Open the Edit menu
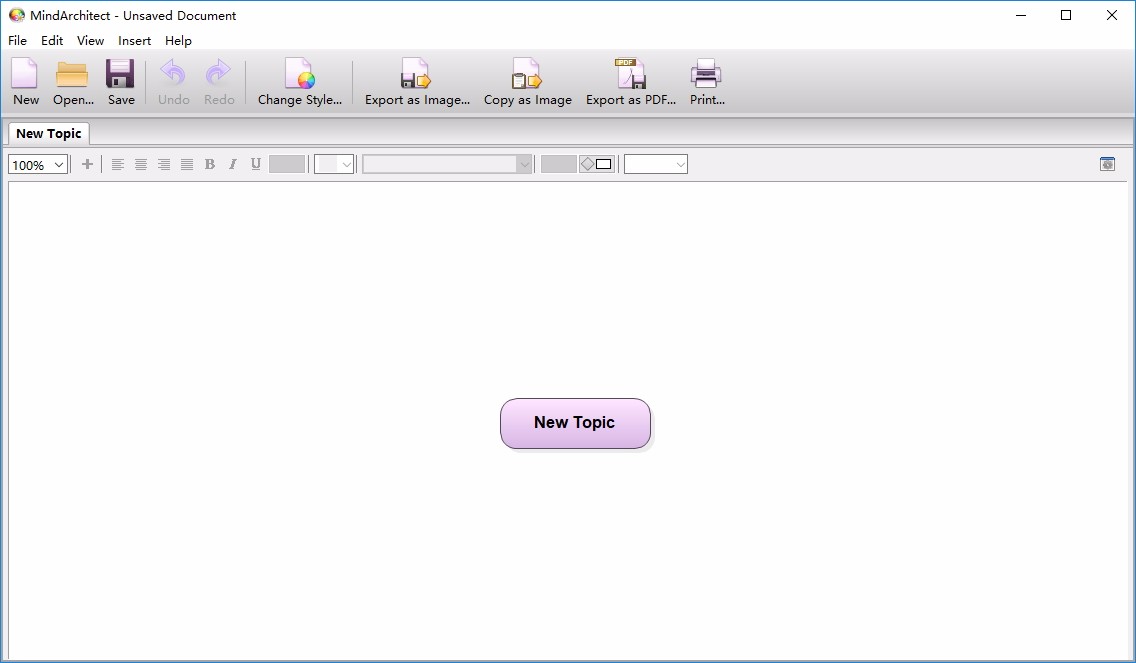 click(x=51, y=41)
